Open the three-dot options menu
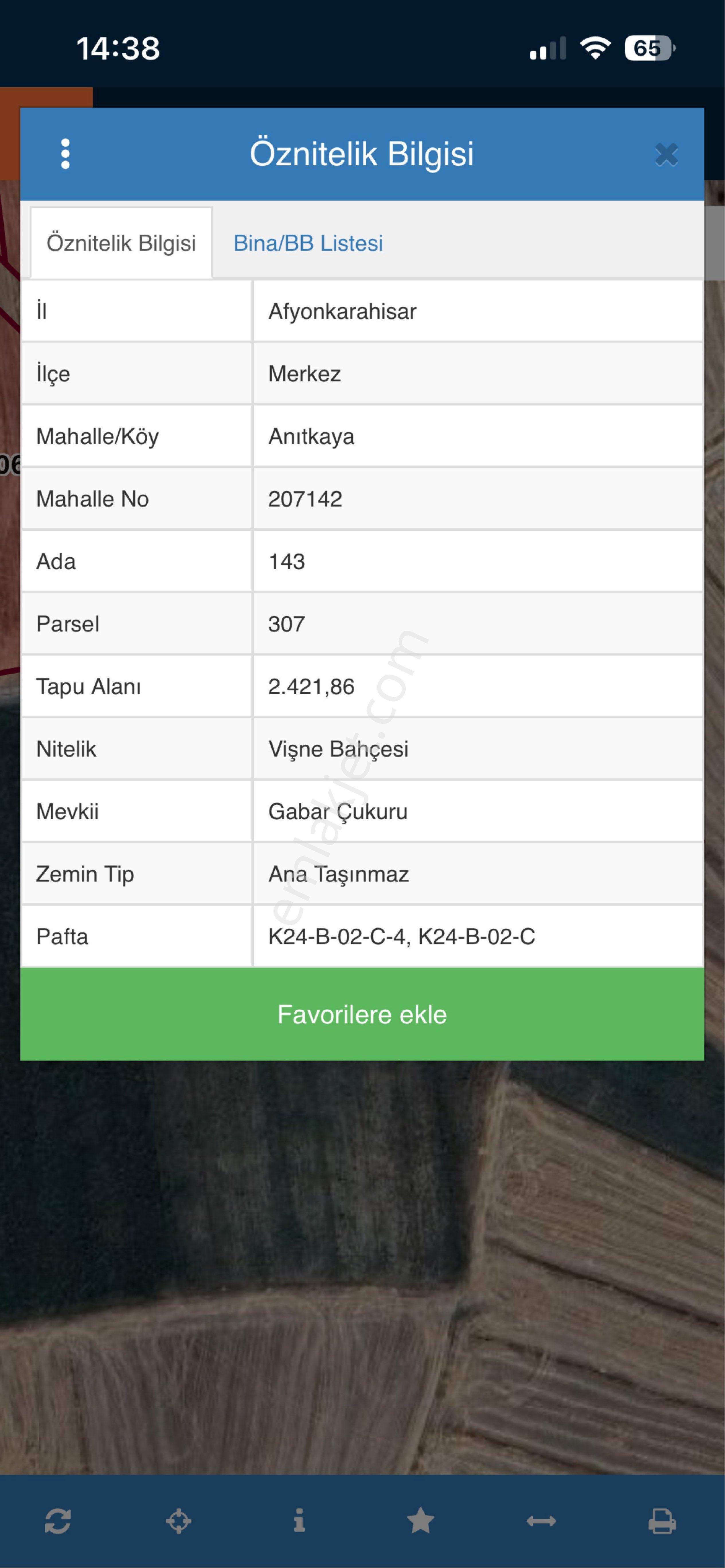Screen dimensions: 725x1568 65,154
